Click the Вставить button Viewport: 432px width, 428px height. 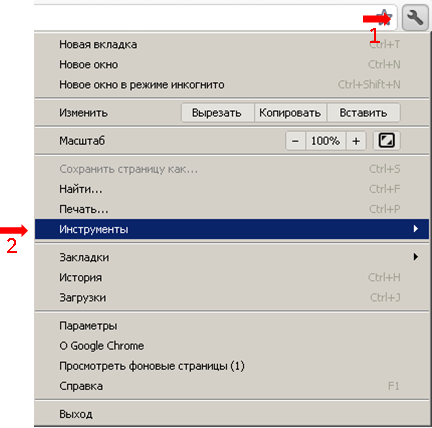tap(364, 113)
